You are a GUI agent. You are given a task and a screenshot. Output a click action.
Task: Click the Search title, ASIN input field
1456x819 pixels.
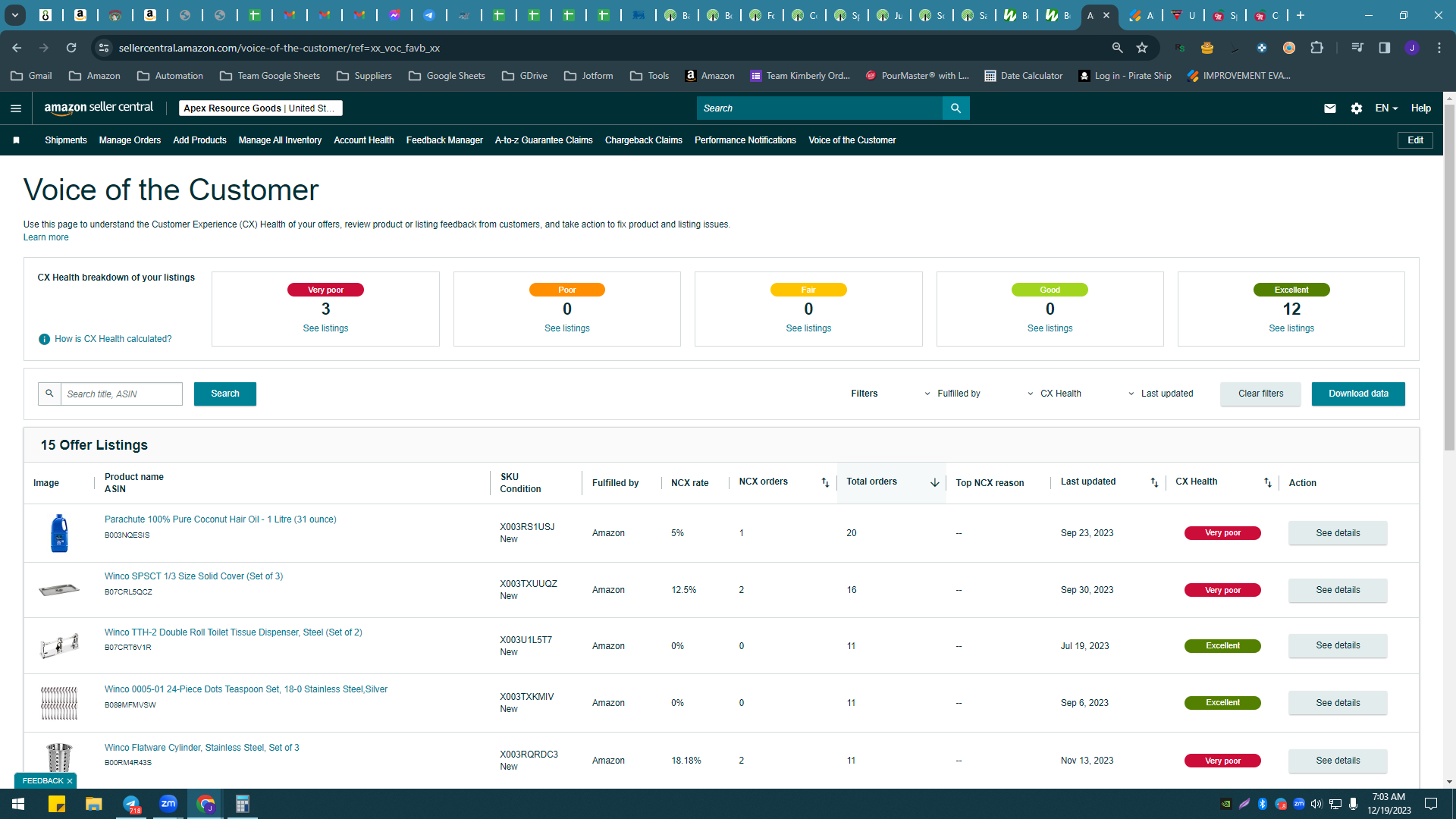[121, 394]
